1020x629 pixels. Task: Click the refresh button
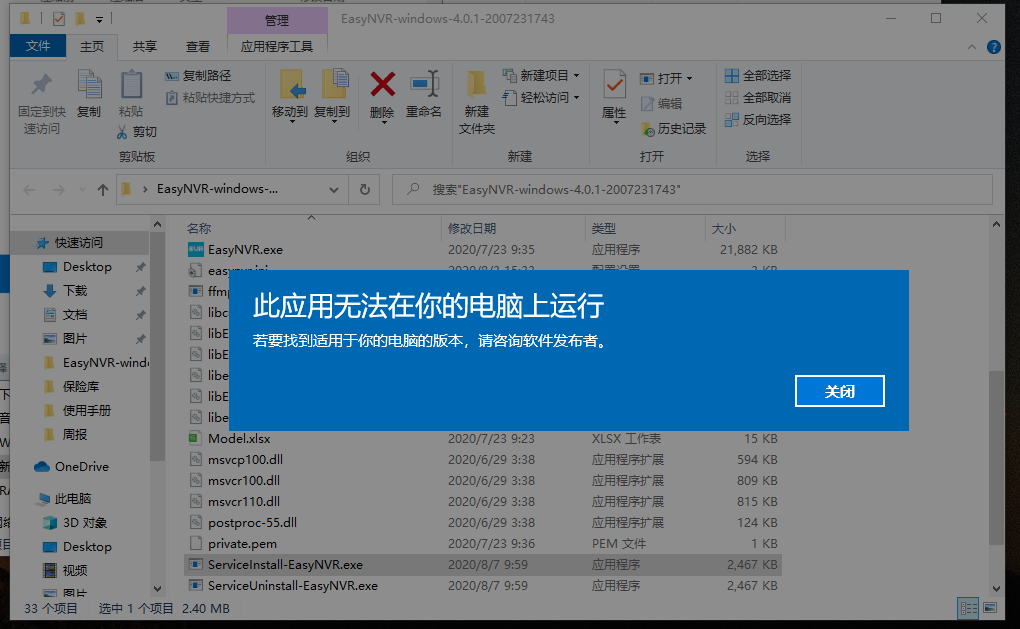[365, 189]
